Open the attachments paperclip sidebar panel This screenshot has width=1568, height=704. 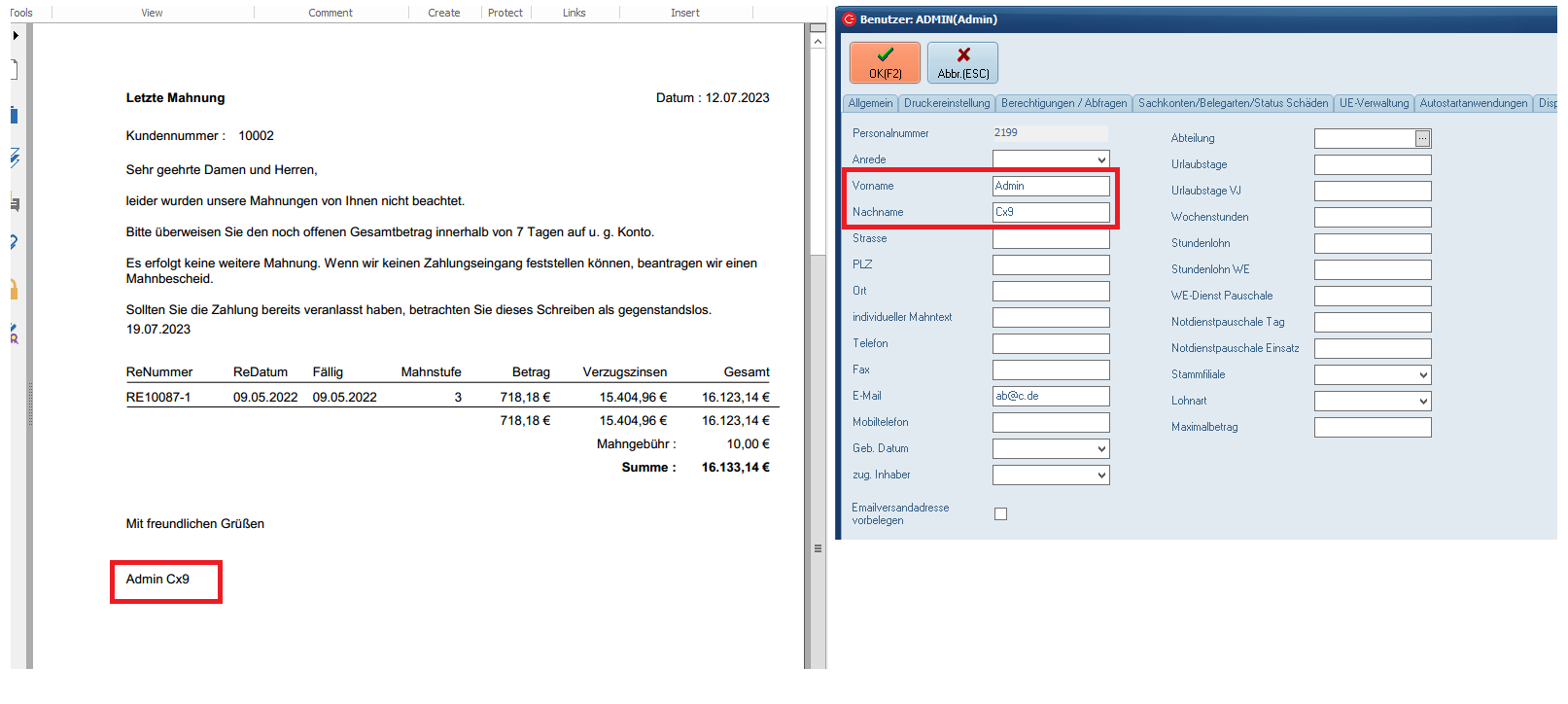click(14, 242)
